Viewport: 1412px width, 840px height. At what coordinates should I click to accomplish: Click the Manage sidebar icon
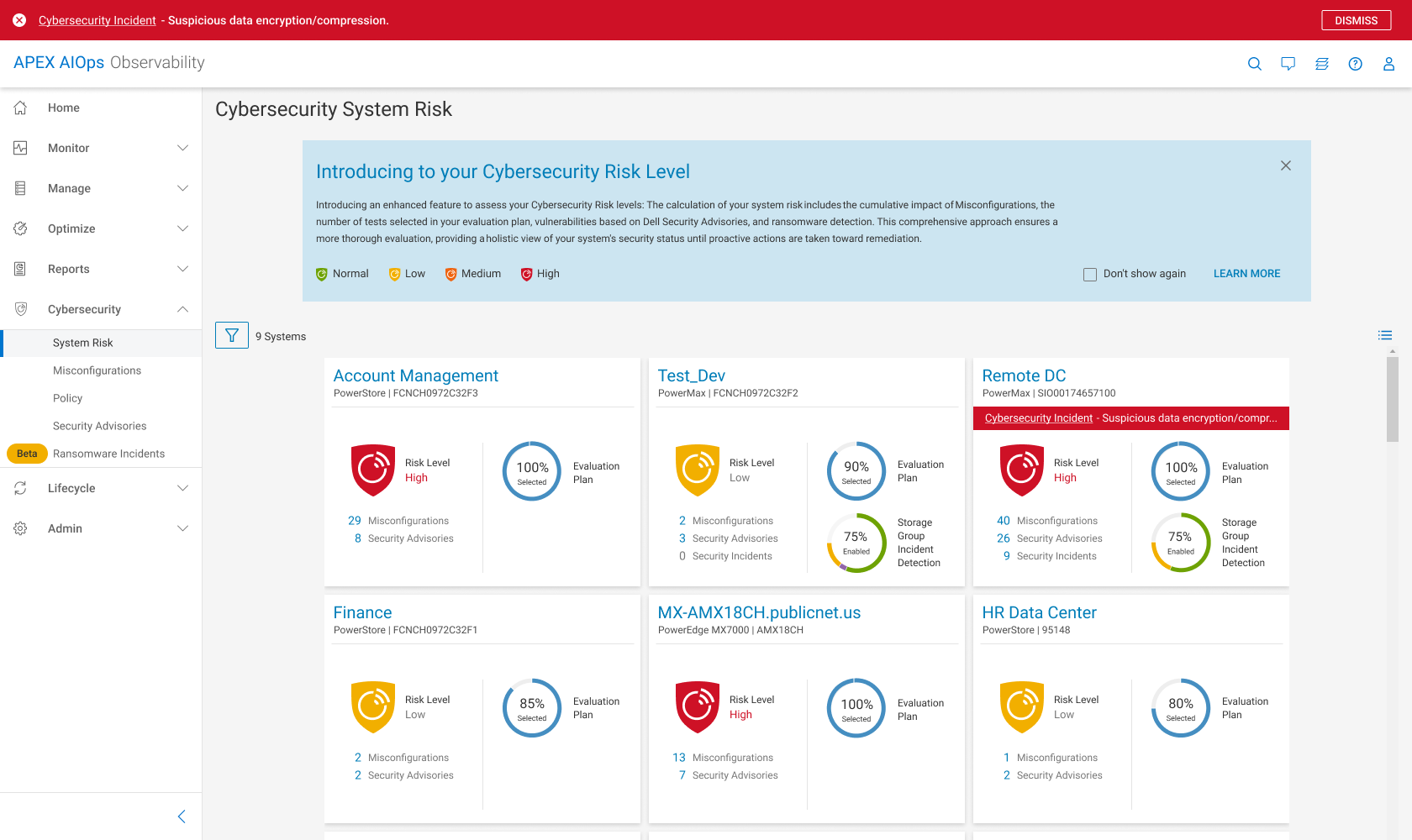[x=21, y=188]
